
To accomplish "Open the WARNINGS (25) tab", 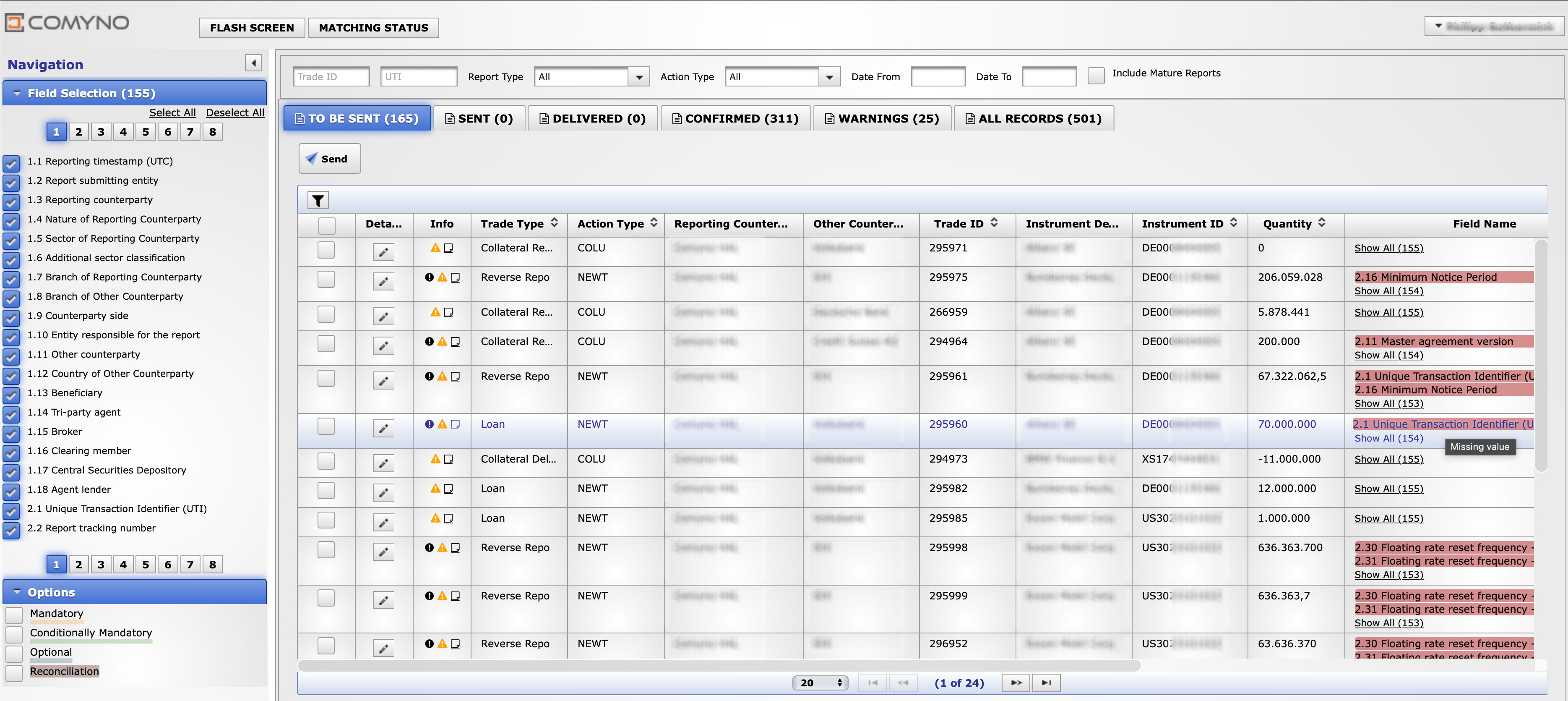I will (x=882, y=118).
